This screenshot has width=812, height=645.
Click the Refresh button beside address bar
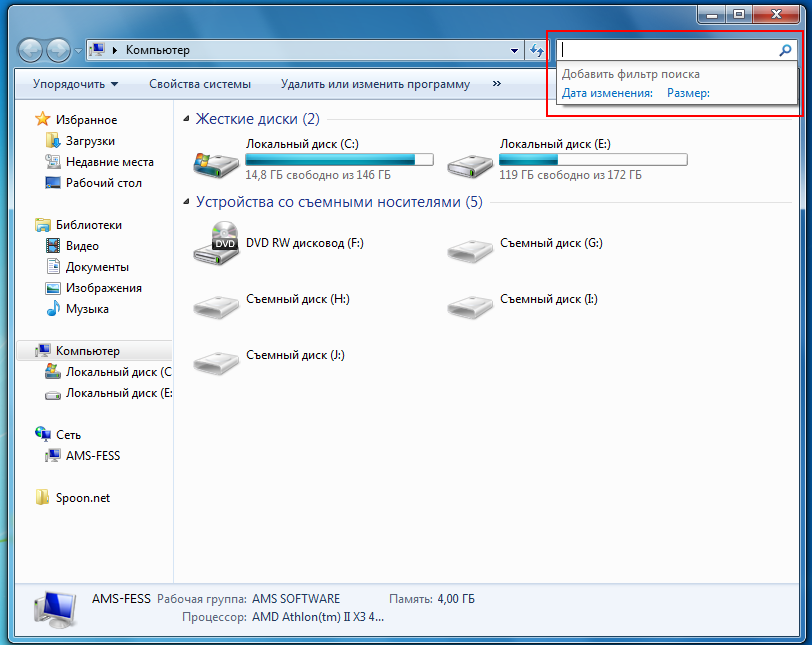point(536,50)
